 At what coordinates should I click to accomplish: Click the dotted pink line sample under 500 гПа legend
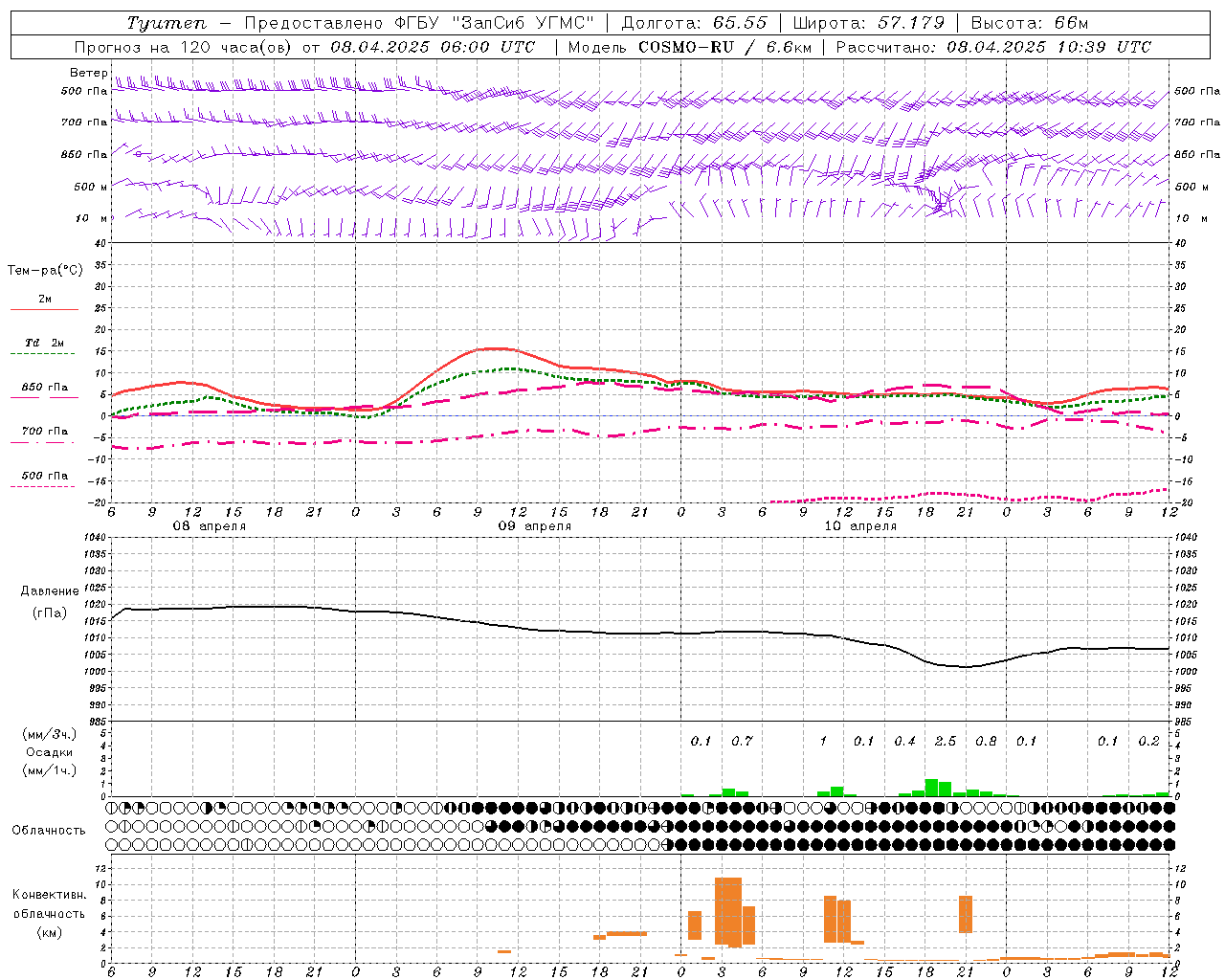[x=42, y=487]
